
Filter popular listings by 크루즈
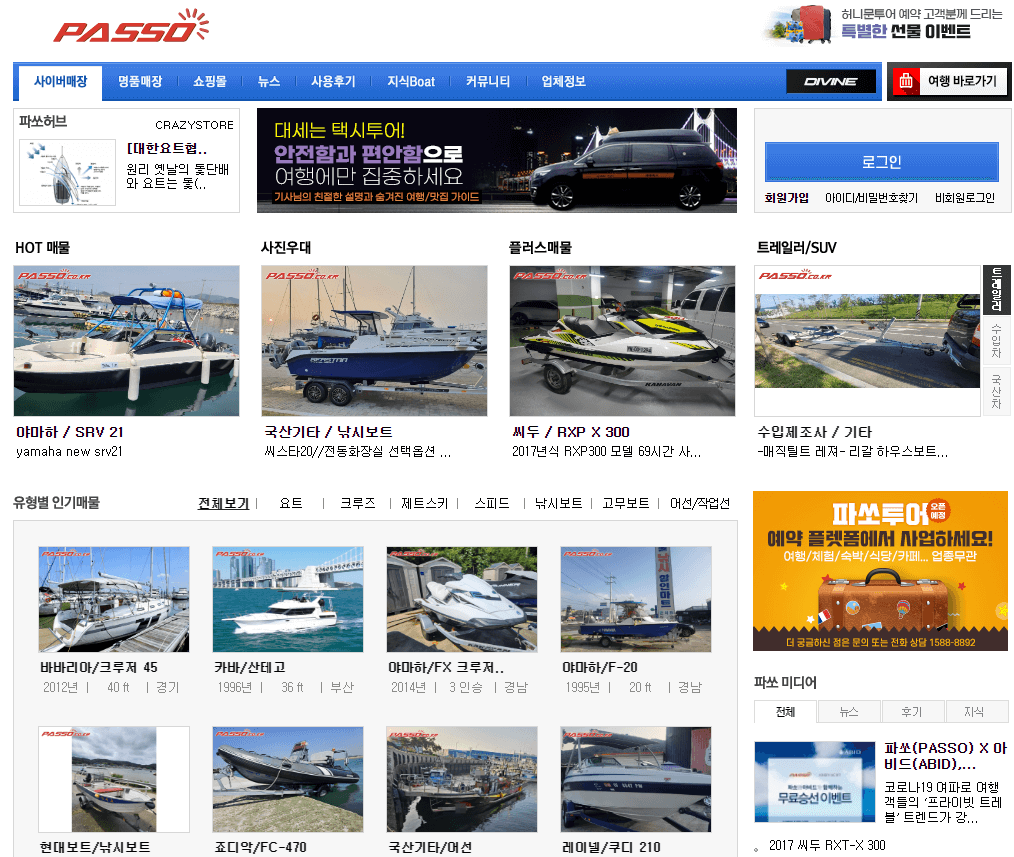(x=358, y=503)
